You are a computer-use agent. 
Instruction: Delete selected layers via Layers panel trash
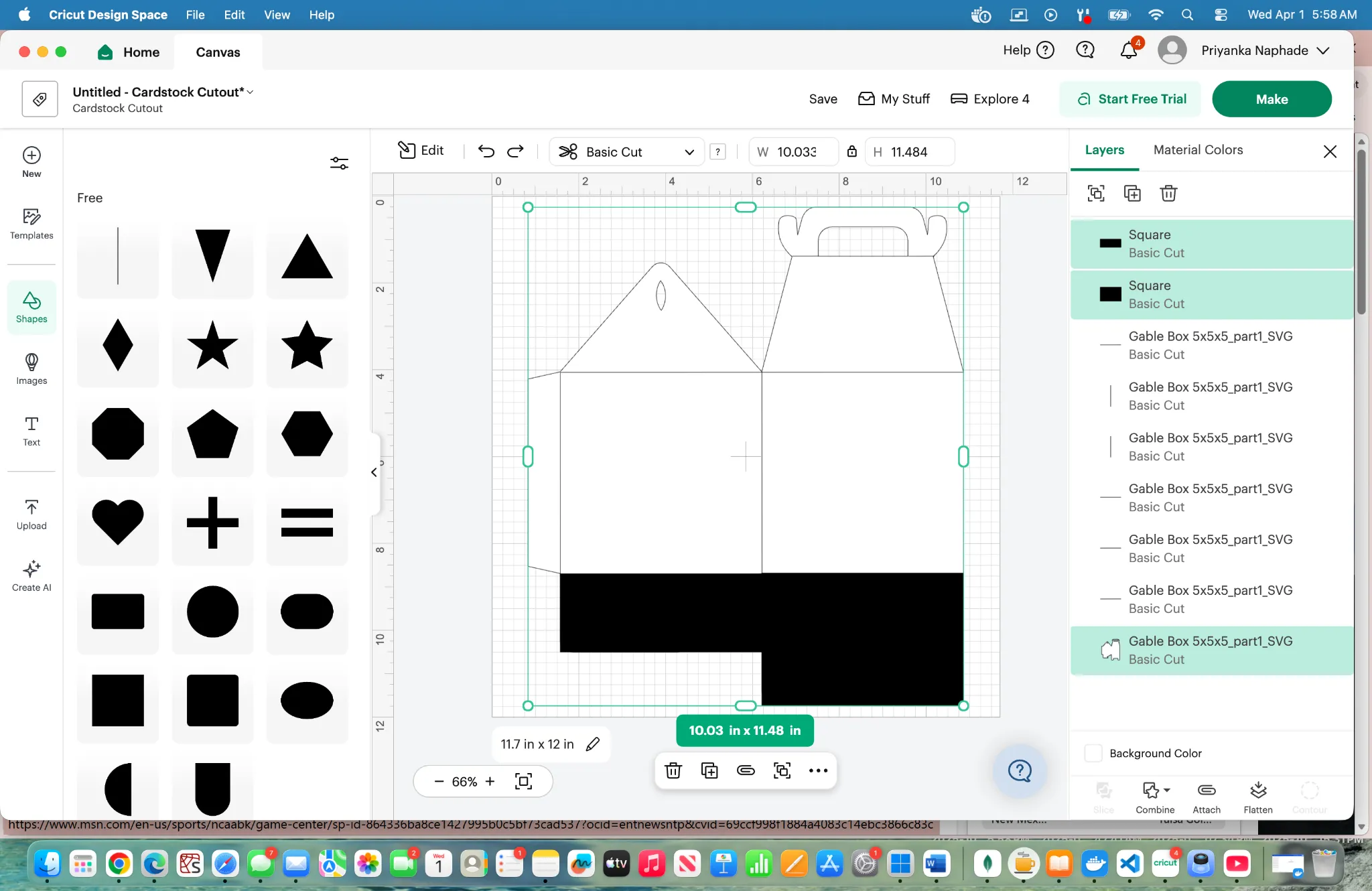pyautogui.click(x=1168, y=194)
